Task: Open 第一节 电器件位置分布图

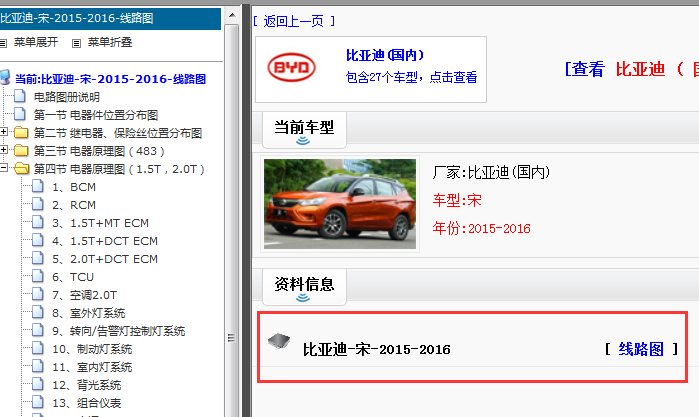Action: 96,115
